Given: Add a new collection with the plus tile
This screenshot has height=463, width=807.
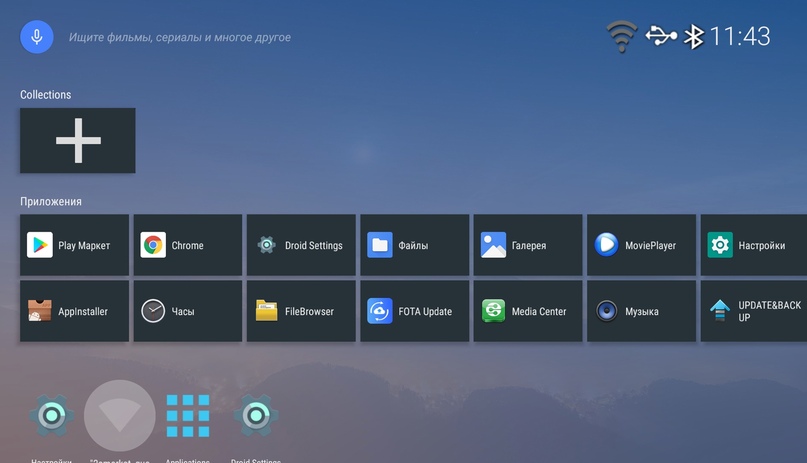Looking at the screenshot, I should (78, 140).
